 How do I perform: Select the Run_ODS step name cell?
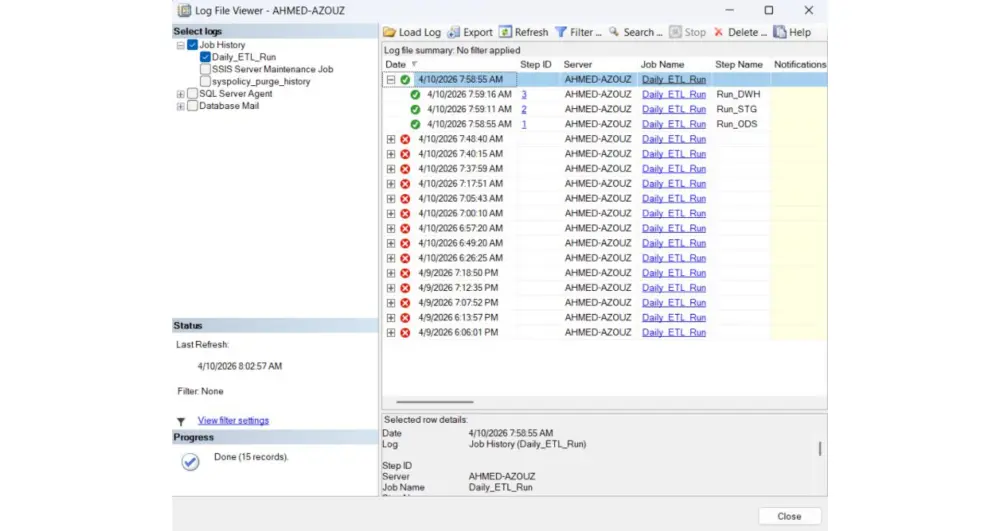737,124
